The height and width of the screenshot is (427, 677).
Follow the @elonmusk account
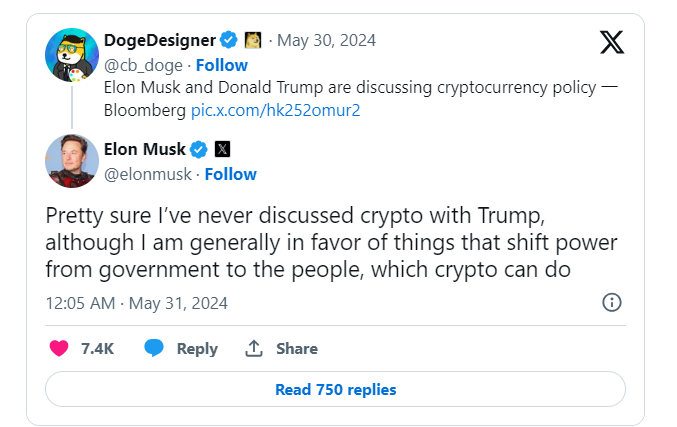pyautogui.click(x=231, y=174)
